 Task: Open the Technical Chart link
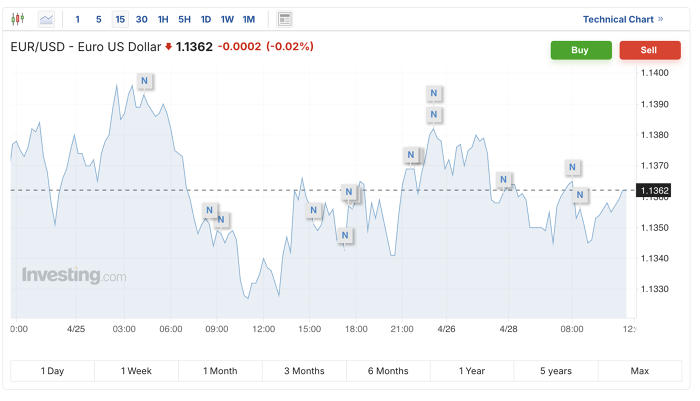pos(623,19)
